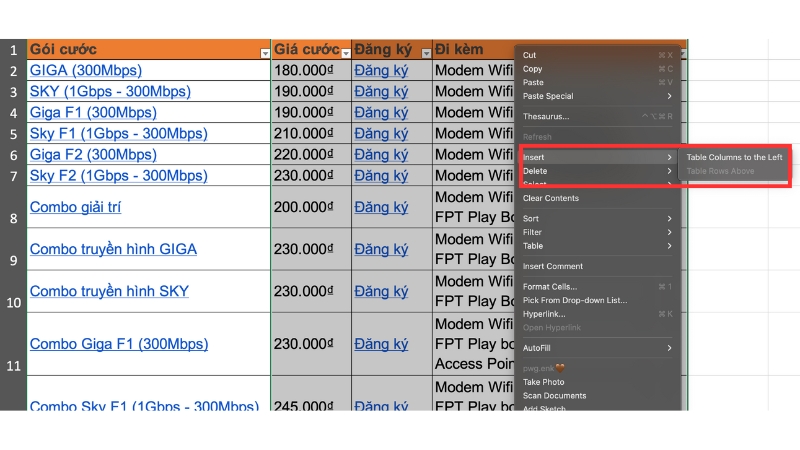Select row header 11
This screenshot has width=800, height=450.
click(x=13, y=344)
